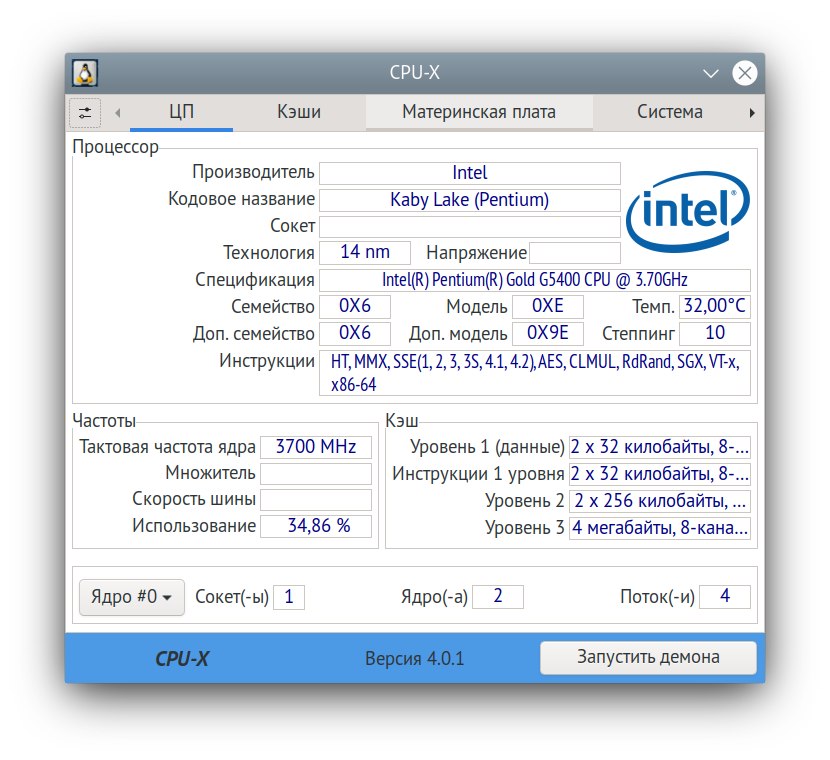830x760 pixels.
Task: Open the Система tab
Action: pos(670,112)
